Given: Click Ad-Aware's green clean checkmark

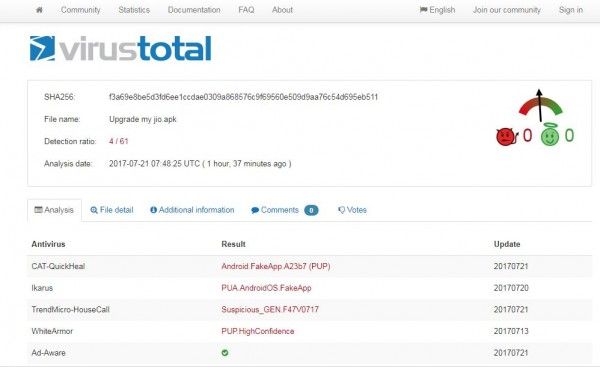Looking at the screenshot, I should click(x=225, y=353).
